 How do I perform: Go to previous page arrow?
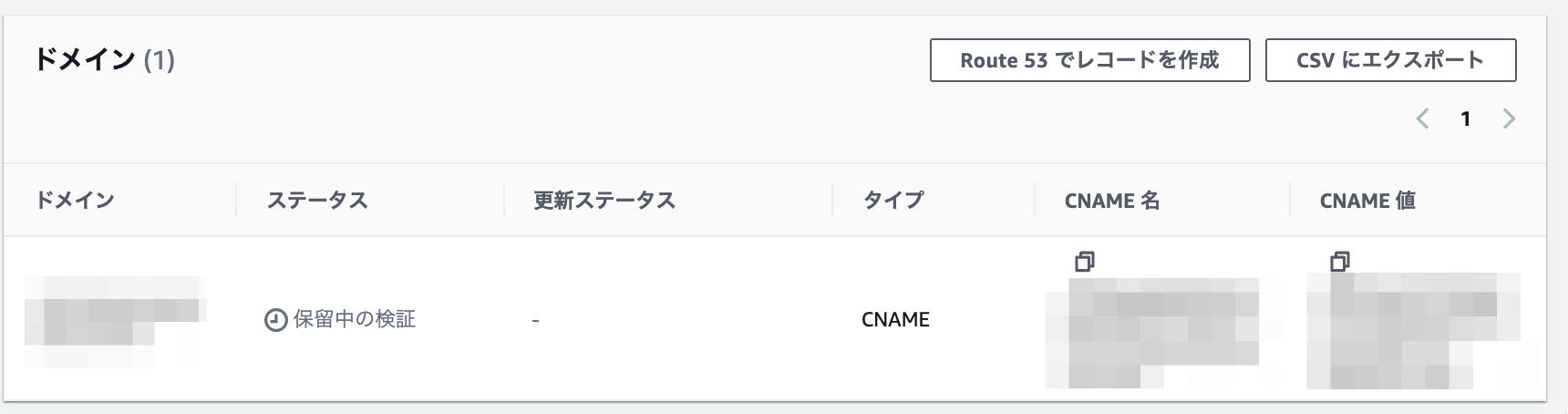click(x=1422, y=119)
